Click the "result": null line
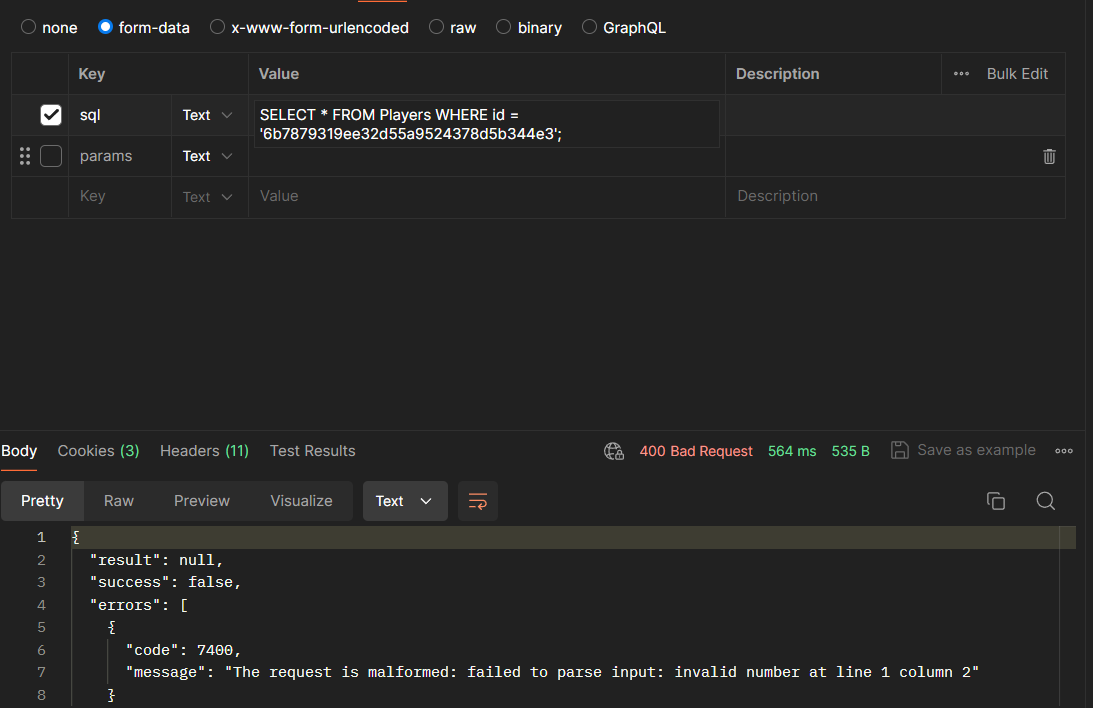The width and height of the screenshot is (1093, 708). (x=156, y=560)
